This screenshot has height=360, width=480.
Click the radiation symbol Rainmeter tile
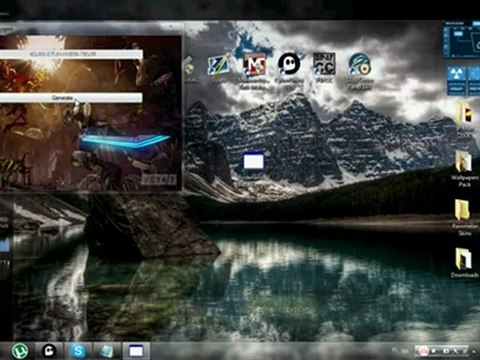(x=456, y=80)
